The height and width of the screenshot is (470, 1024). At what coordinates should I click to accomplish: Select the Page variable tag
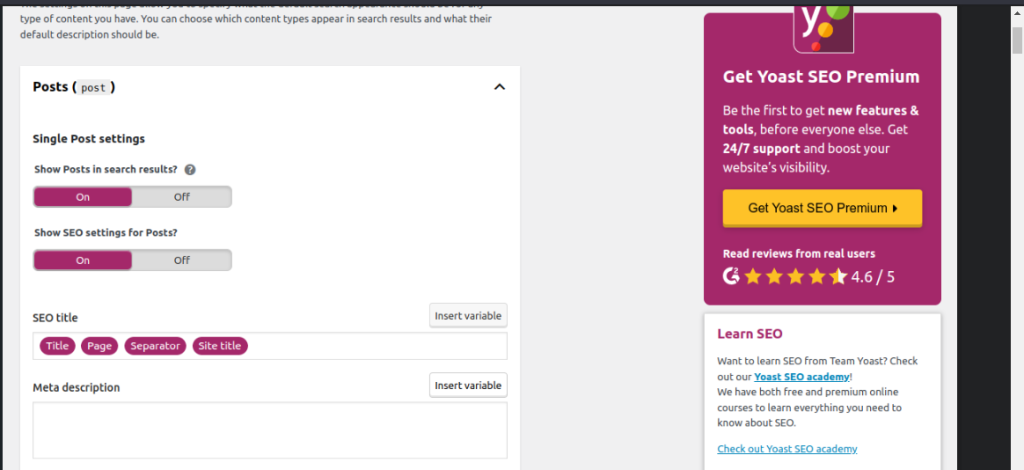coord(99,346)
